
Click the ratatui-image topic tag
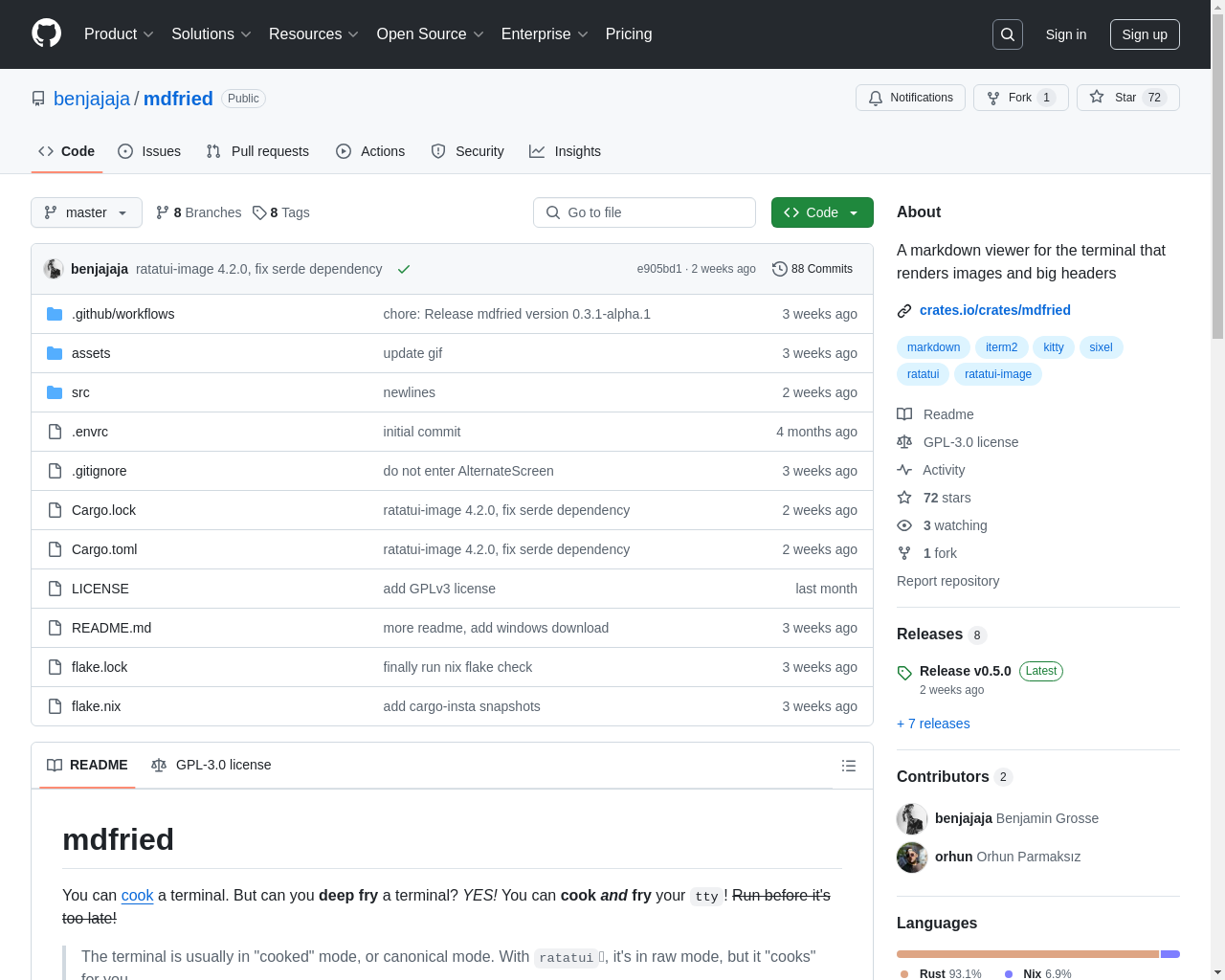998,374
